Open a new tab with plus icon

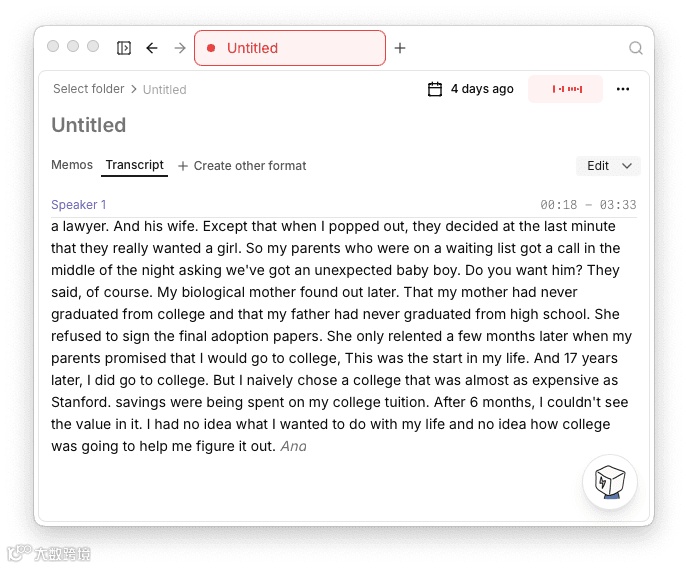point(400,48)
